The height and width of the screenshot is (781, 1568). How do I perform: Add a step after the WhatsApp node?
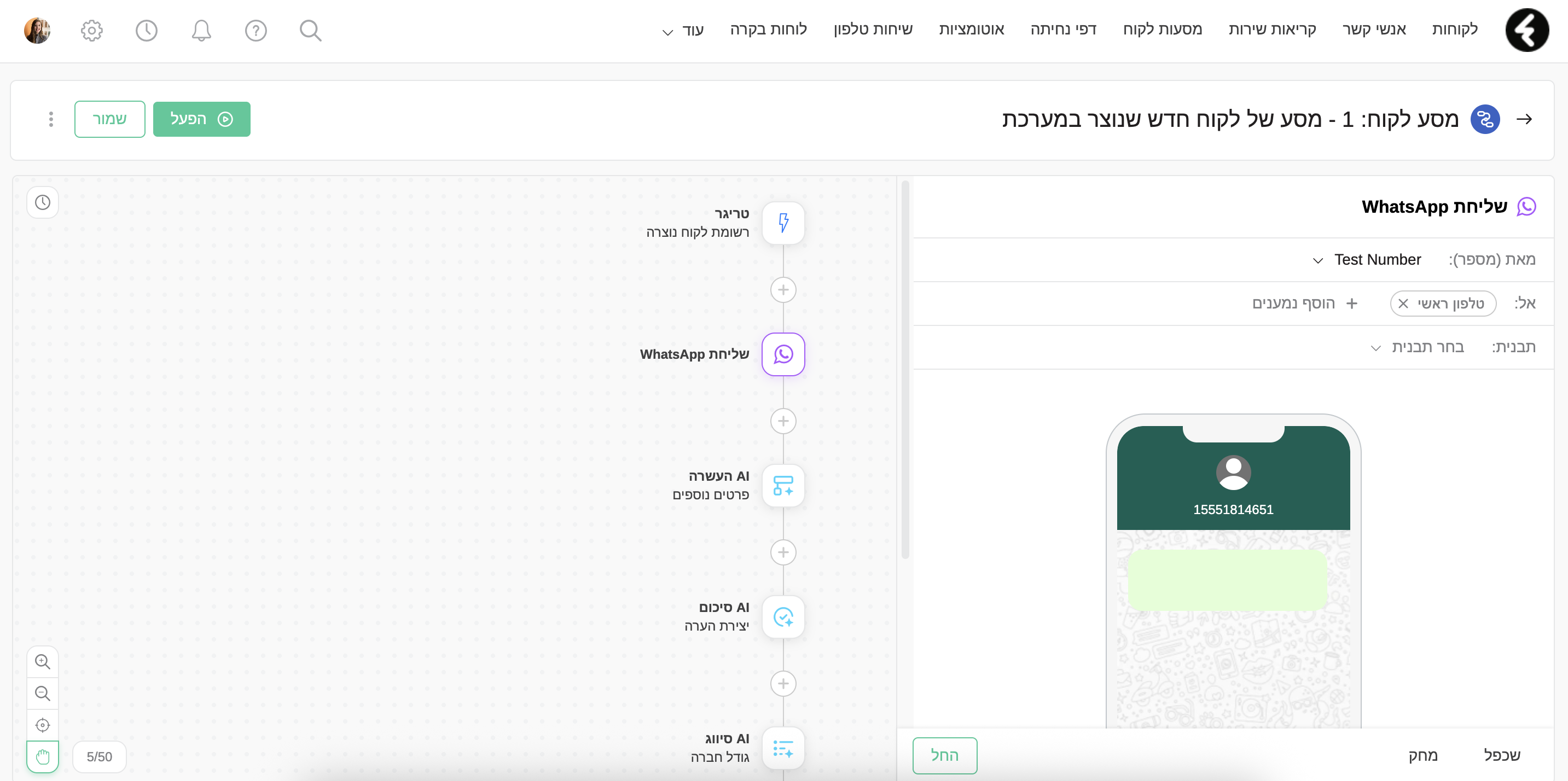tap(783, 422)
